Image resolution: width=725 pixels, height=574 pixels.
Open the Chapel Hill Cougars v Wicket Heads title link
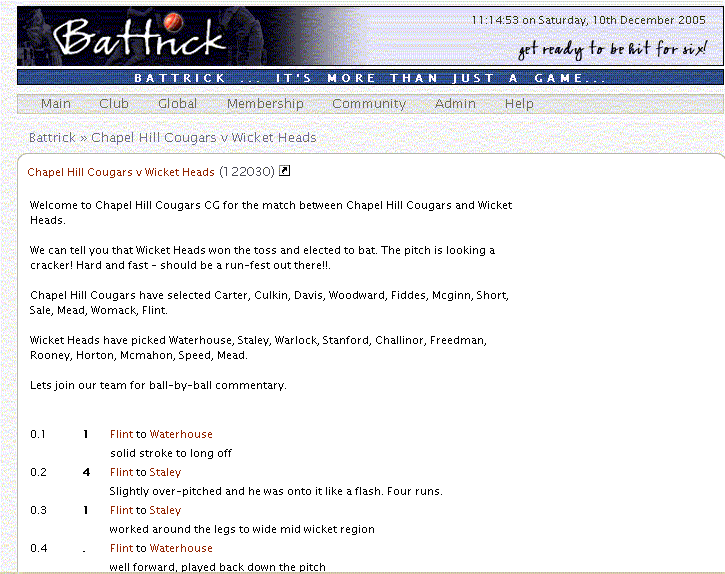pos(121,172)
